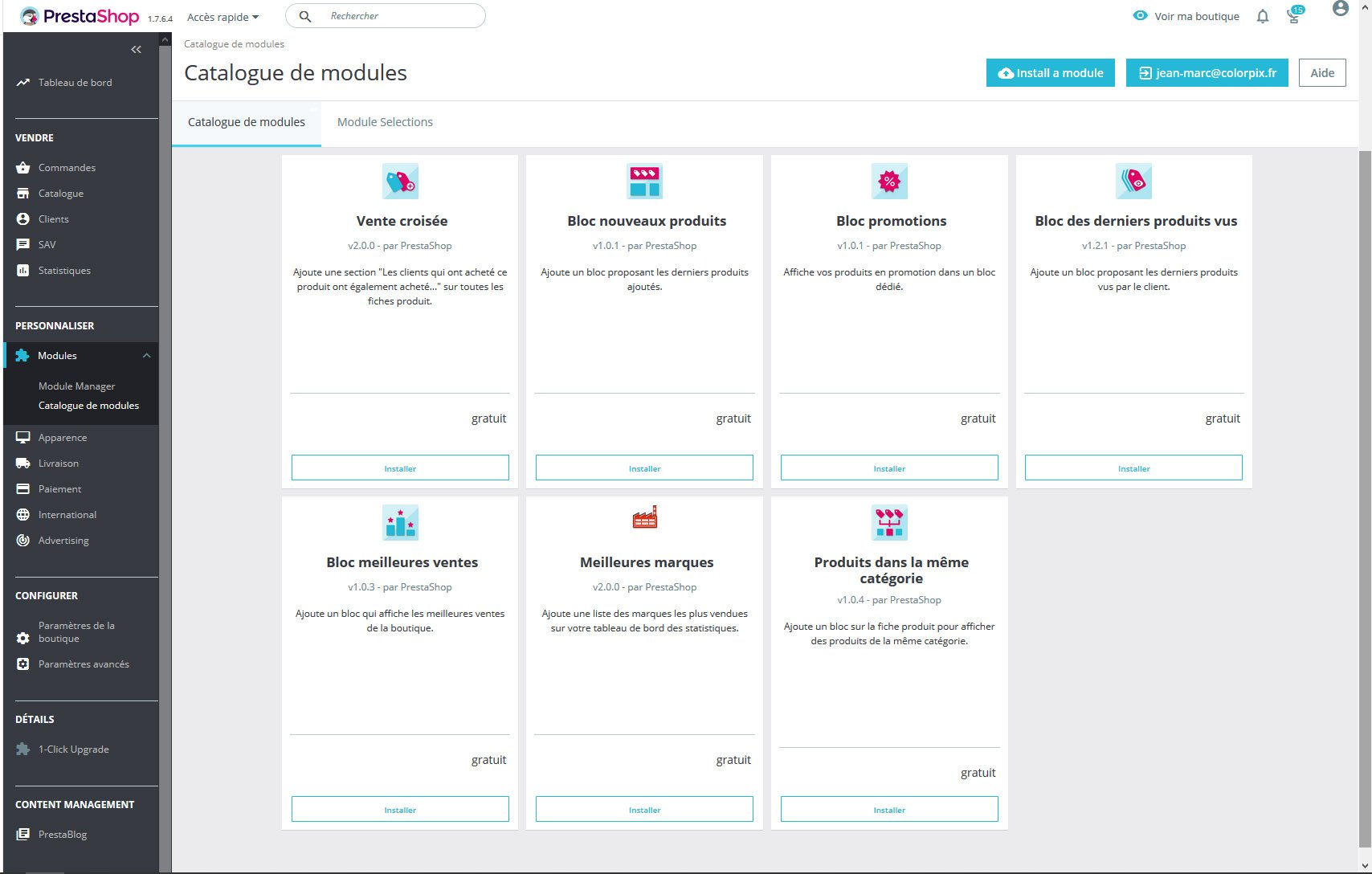1372x874 pixels.
Task: Click the Catalogue de modules breadcrumb
Action: tap(234, 44)
